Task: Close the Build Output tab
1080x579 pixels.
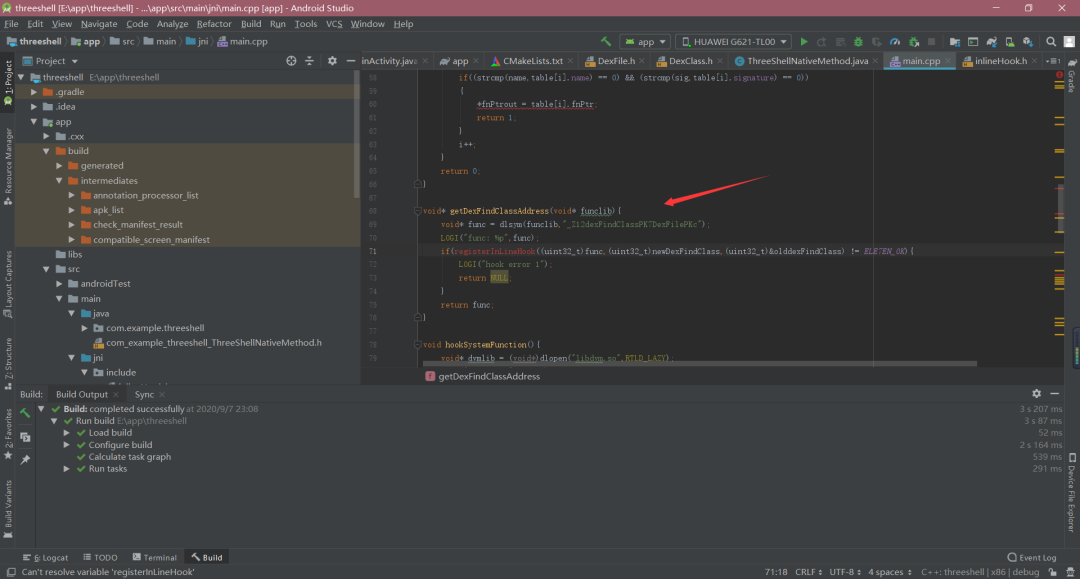Action: tap(116, 394)
